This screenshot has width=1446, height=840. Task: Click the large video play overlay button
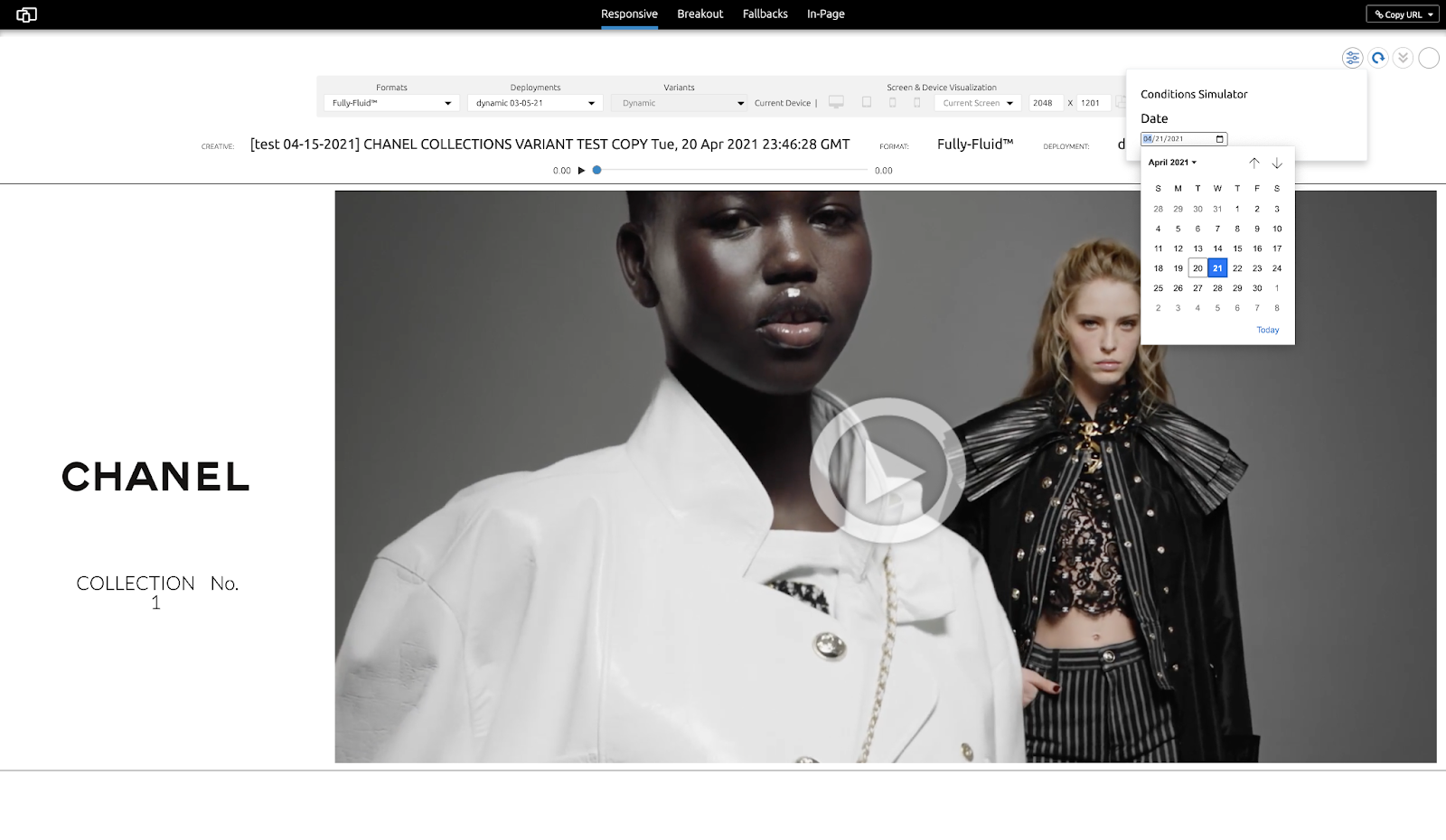887,470
